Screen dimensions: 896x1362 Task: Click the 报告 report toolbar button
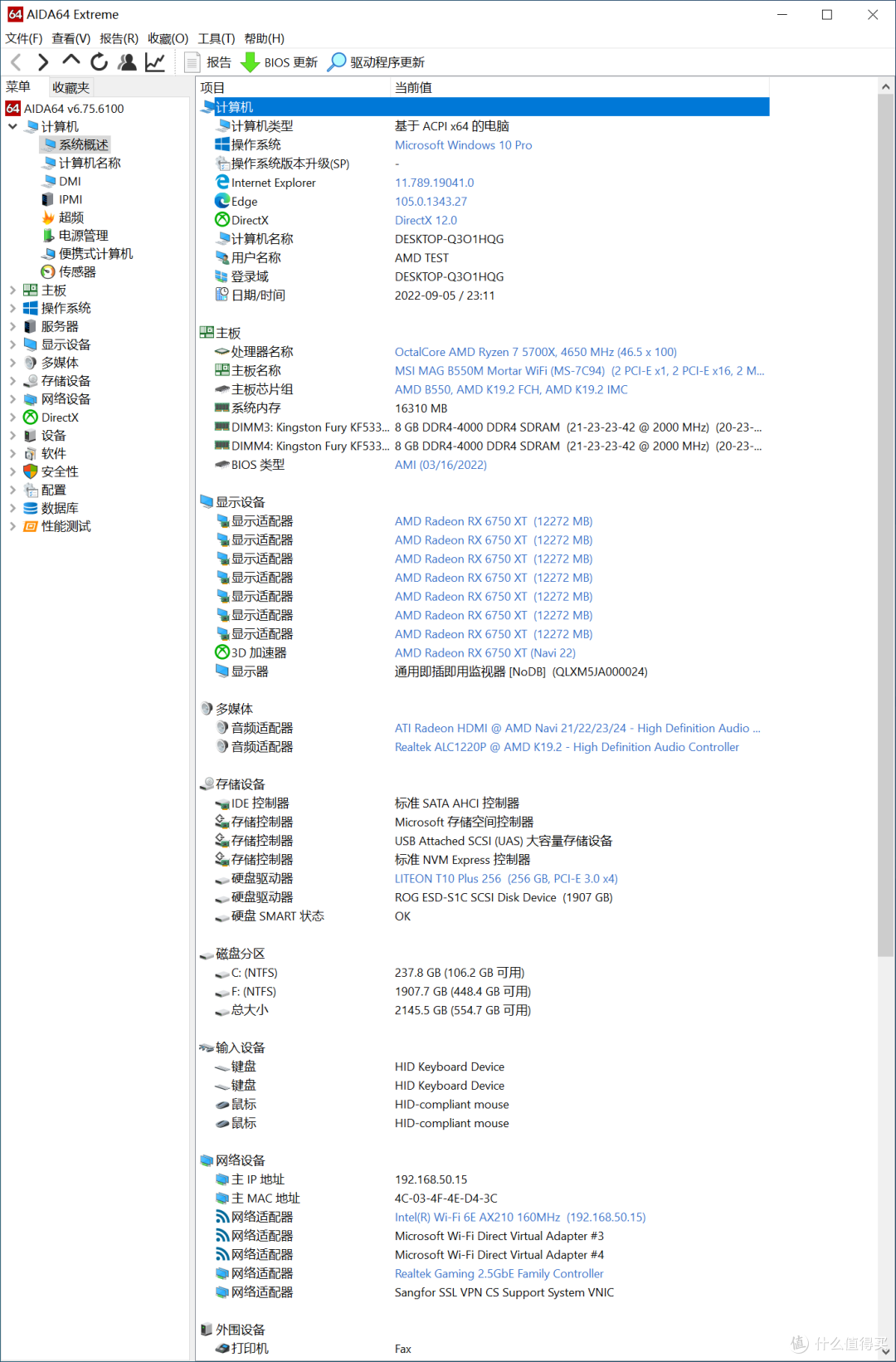[208, 62]
